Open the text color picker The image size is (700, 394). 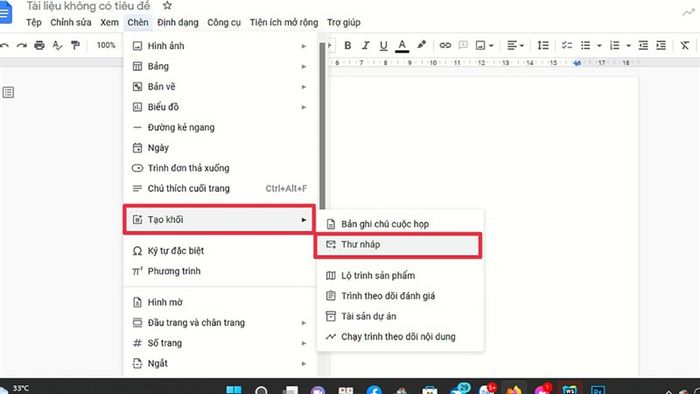pyautogui.click(x=402, y=45)
